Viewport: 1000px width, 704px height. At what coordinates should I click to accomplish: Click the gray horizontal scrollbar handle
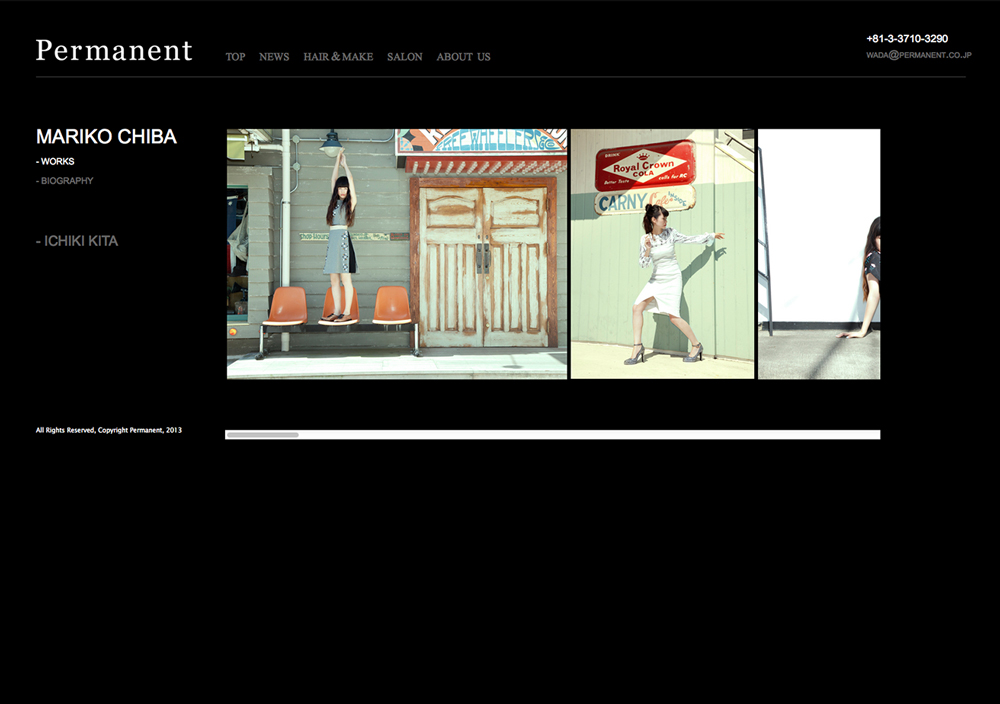[x=262, y=435]
